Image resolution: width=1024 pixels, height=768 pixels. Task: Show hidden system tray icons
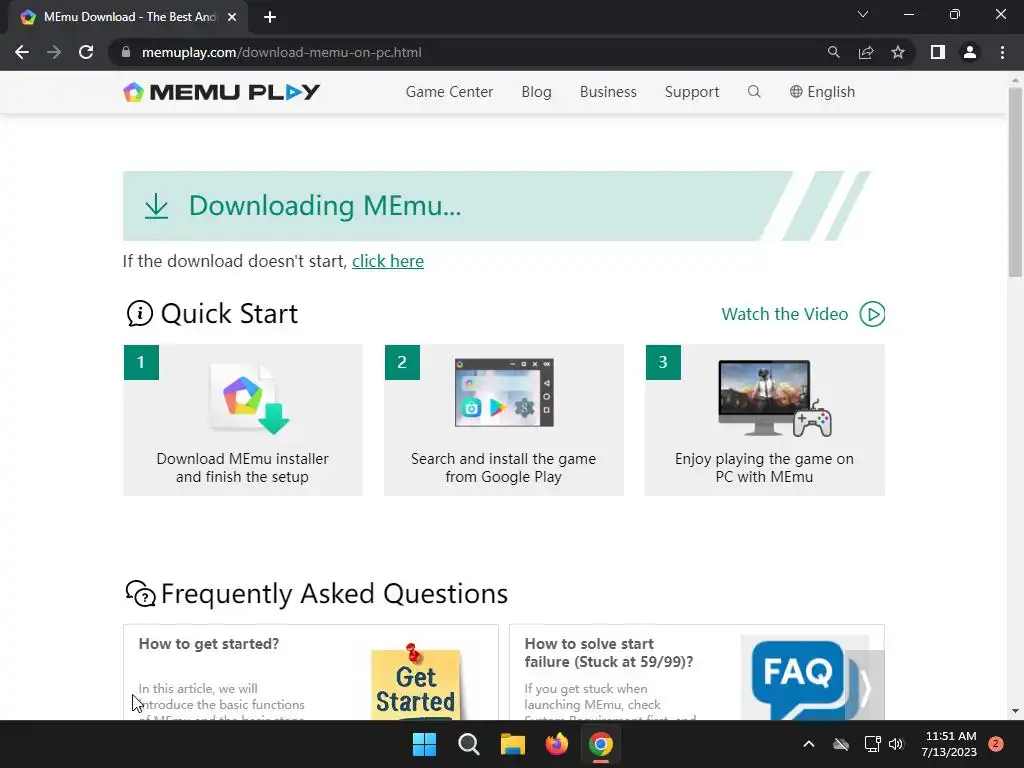(808, 744)
